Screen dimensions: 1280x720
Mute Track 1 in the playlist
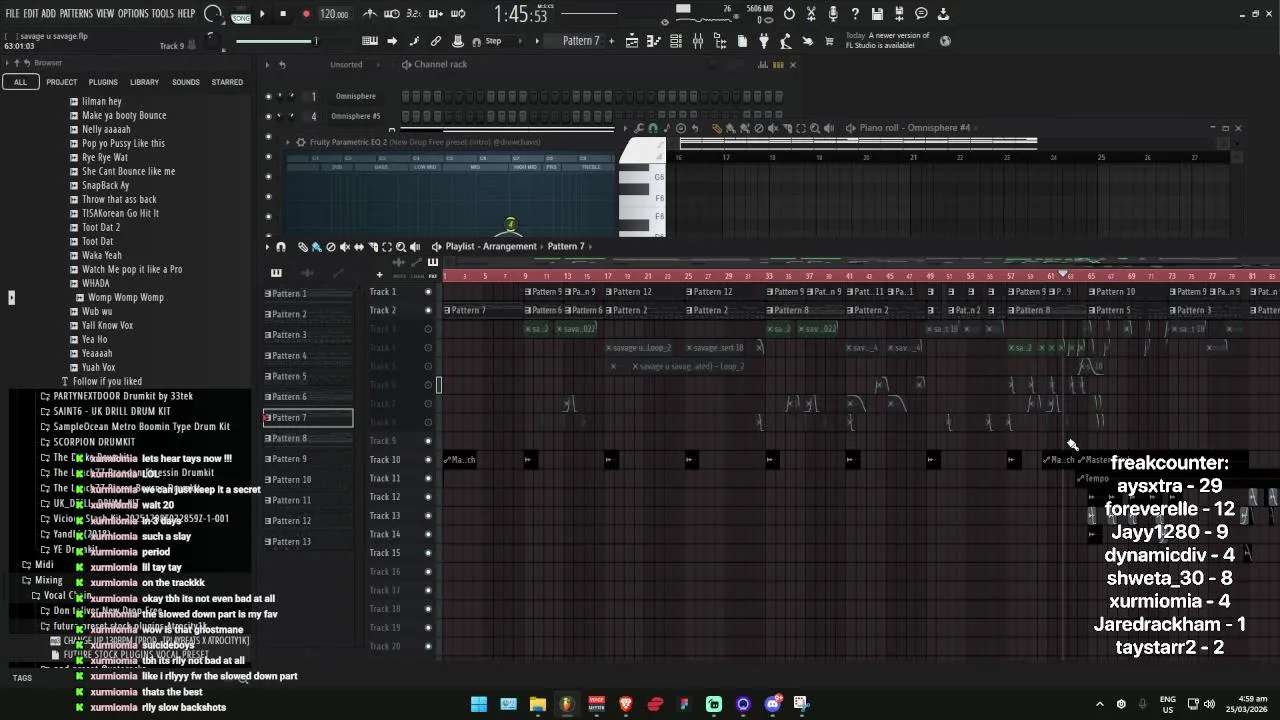tap(428, 292)
